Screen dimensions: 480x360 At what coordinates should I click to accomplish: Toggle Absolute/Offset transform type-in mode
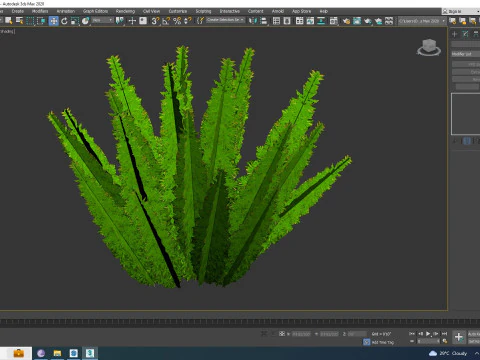click(x=282, y=334)
